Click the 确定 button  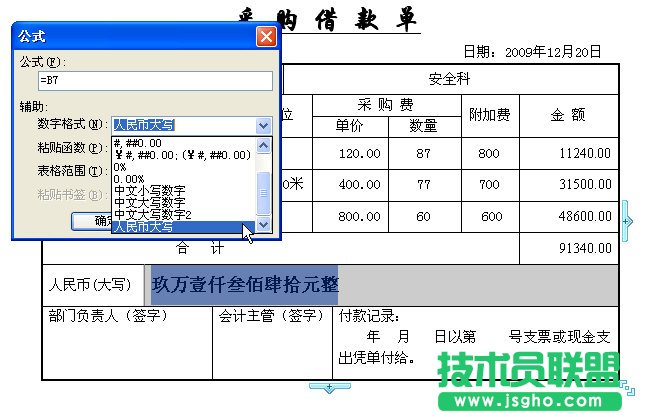tap(91, 221)
